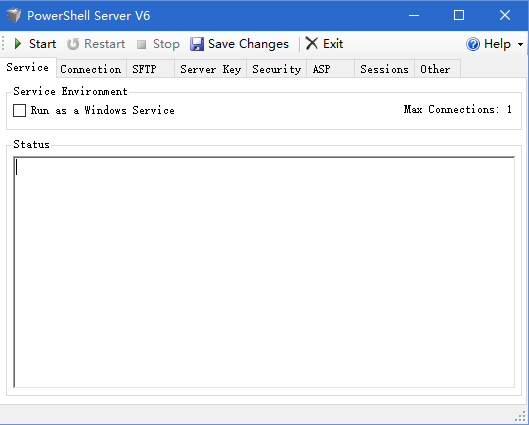Click the Save Changes floppy disk icon

(197, 44)
